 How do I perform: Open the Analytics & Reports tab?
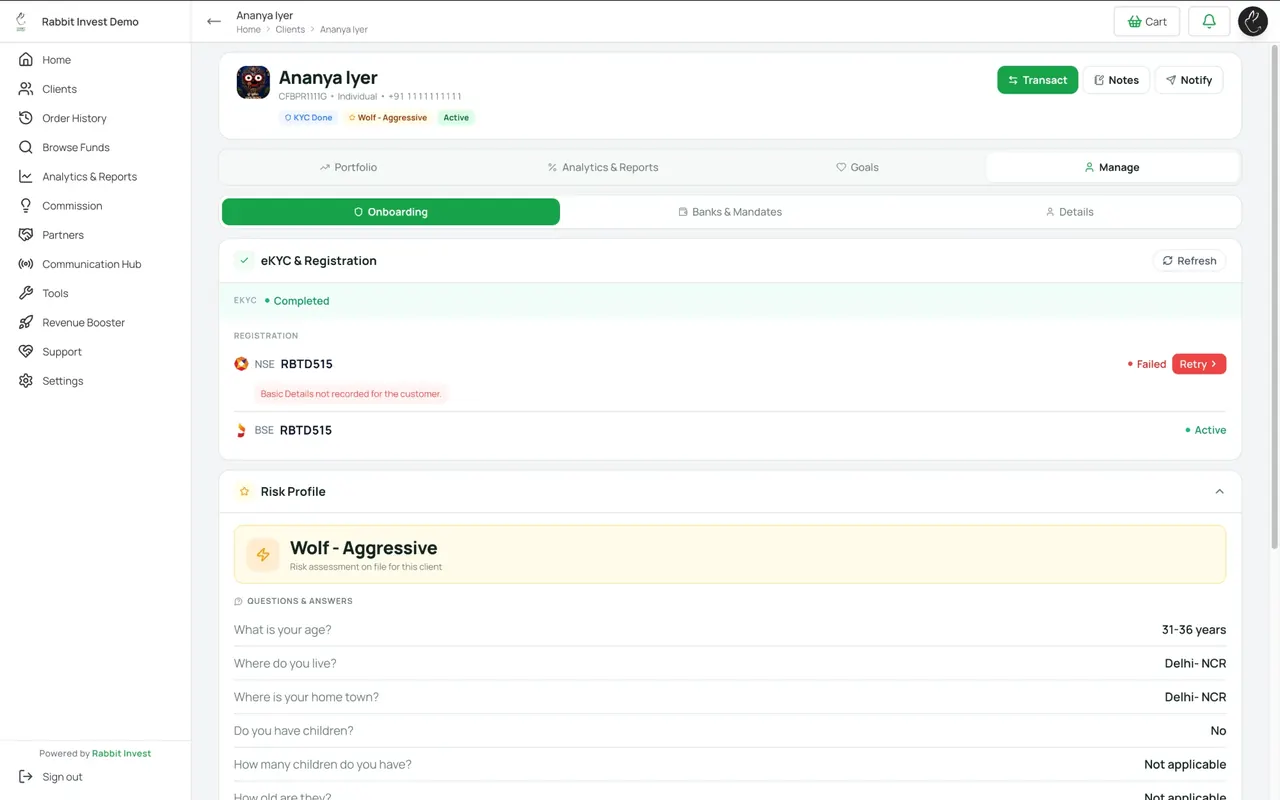(x=603, y=167)
